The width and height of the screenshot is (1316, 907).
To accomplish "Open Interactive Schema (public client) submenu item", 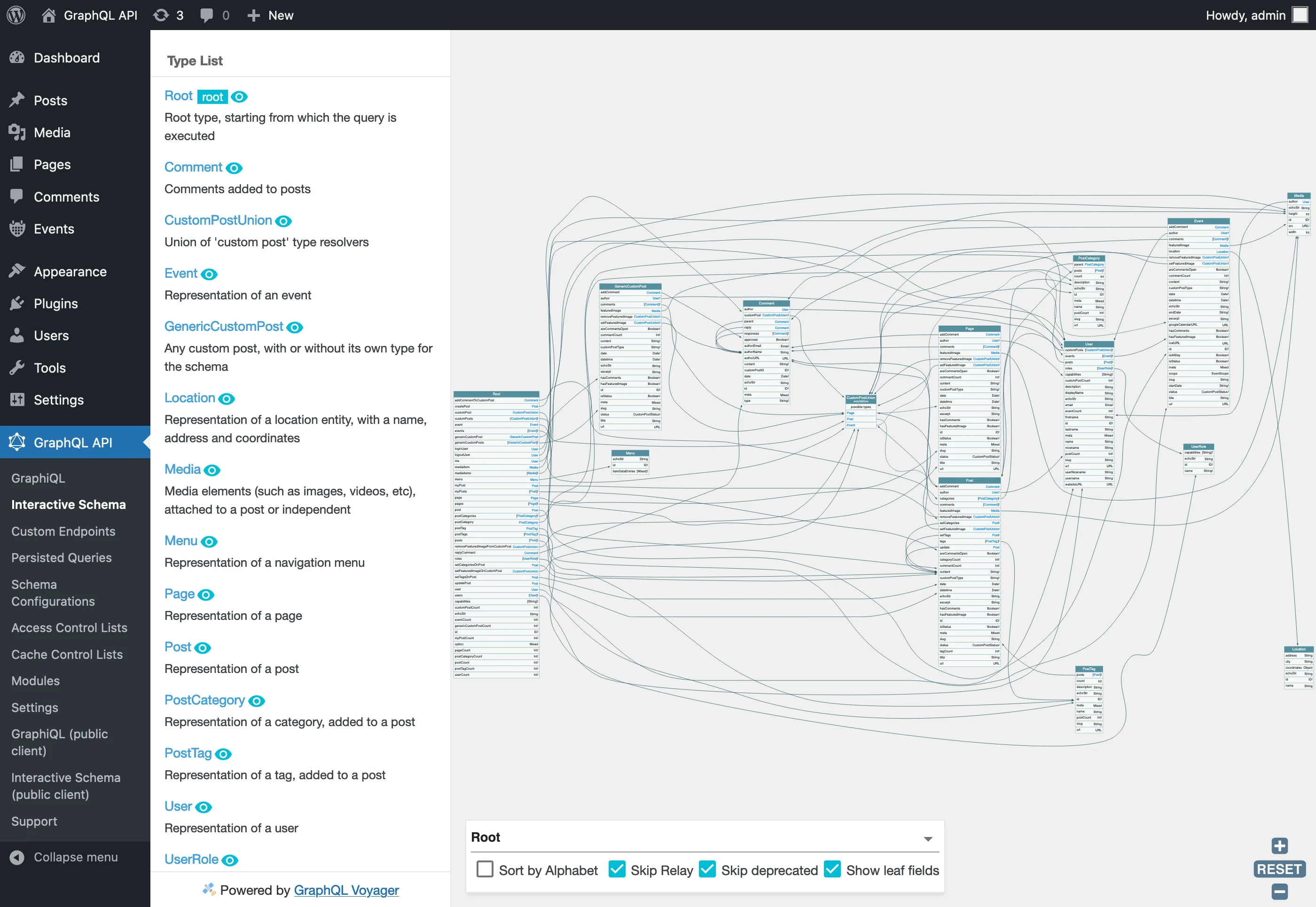I will point(66,786).
